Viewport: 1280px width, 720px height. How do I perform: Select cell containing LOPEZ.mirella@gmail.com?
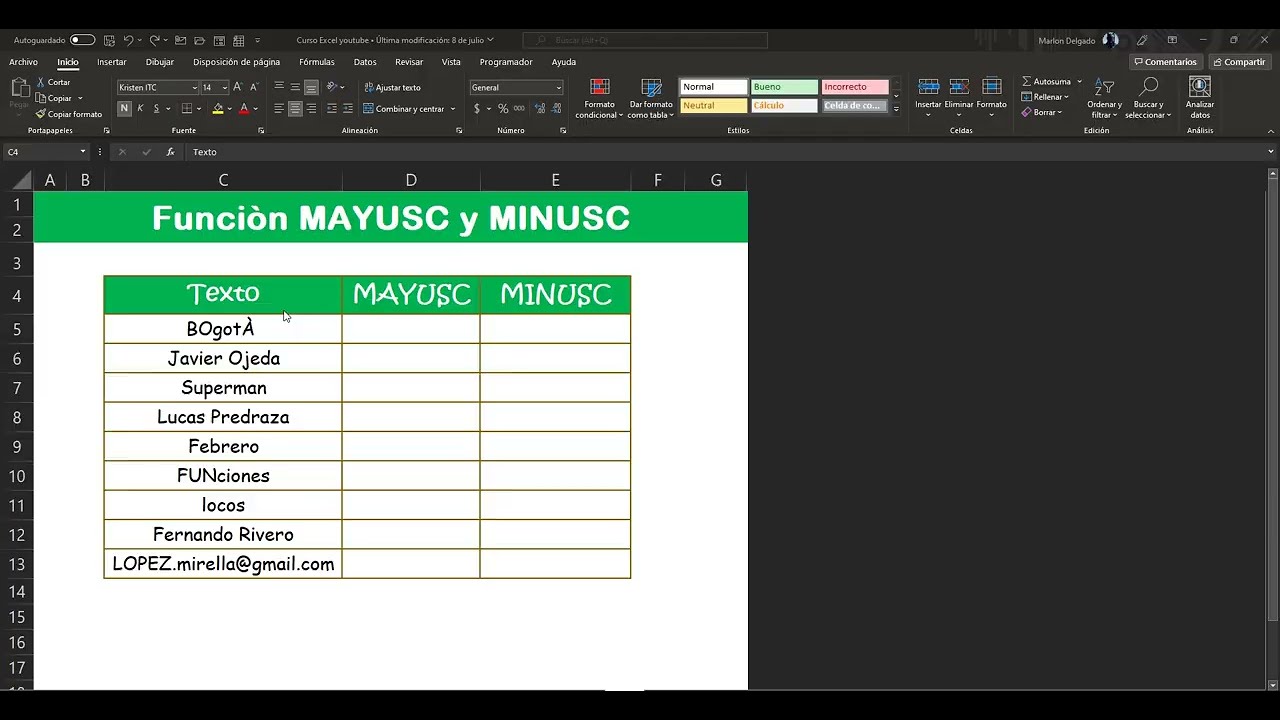[223, 564]
